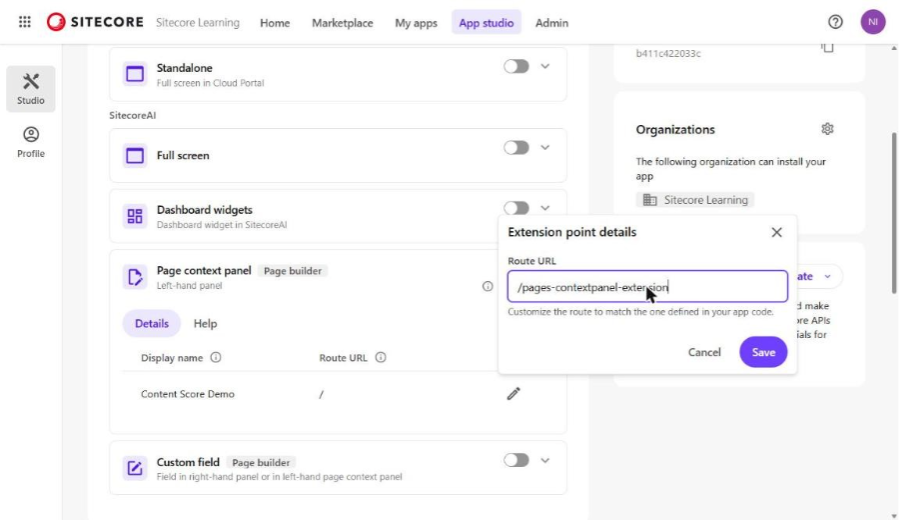This screenshot has height=520, width=900.
Task: Click the Organizations heading
Action: [675, 130]
